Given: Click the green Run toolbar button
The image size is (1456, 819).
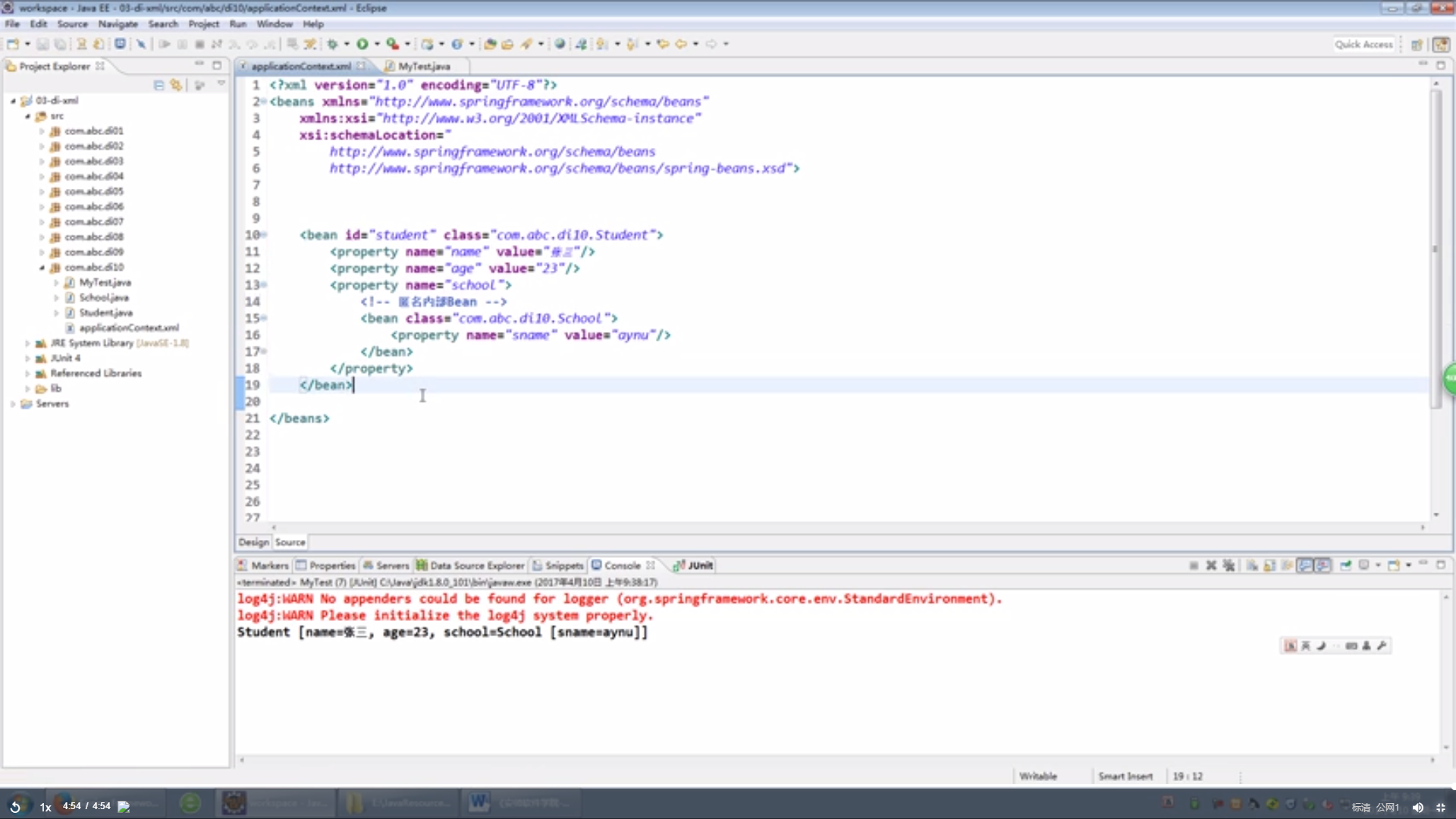Looking at the screenshot, I should tap(362, 44).
